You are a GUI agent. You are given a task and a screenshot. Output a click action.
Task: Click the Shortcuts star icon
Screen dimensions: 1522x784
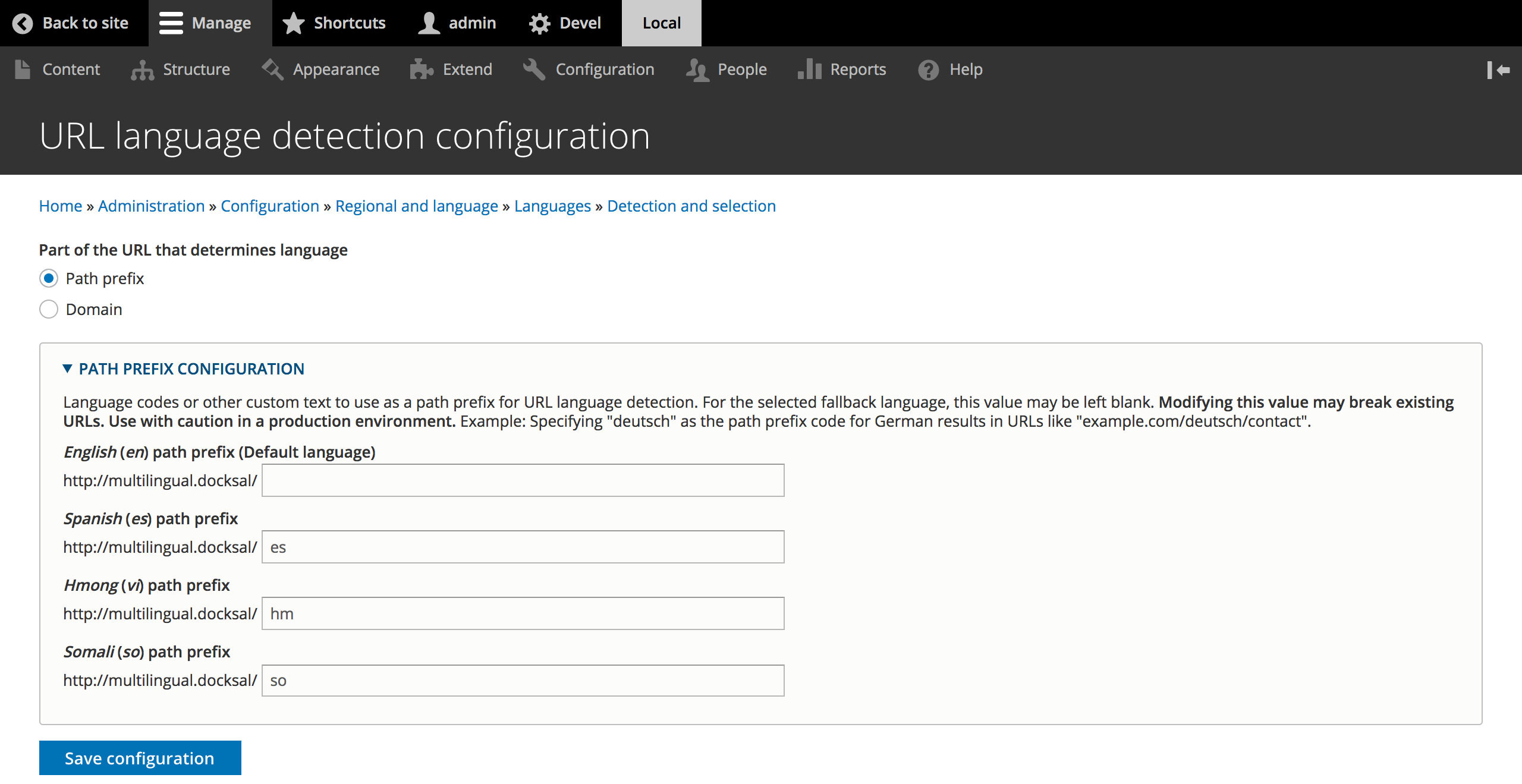click(294, 22)
